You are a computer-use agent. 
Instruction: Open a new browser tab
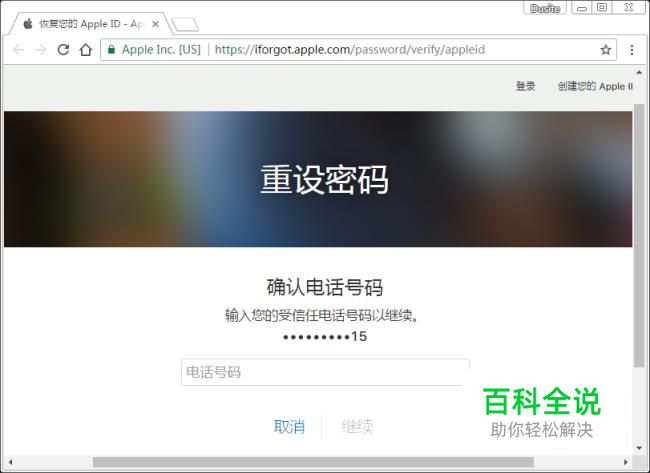185,24
